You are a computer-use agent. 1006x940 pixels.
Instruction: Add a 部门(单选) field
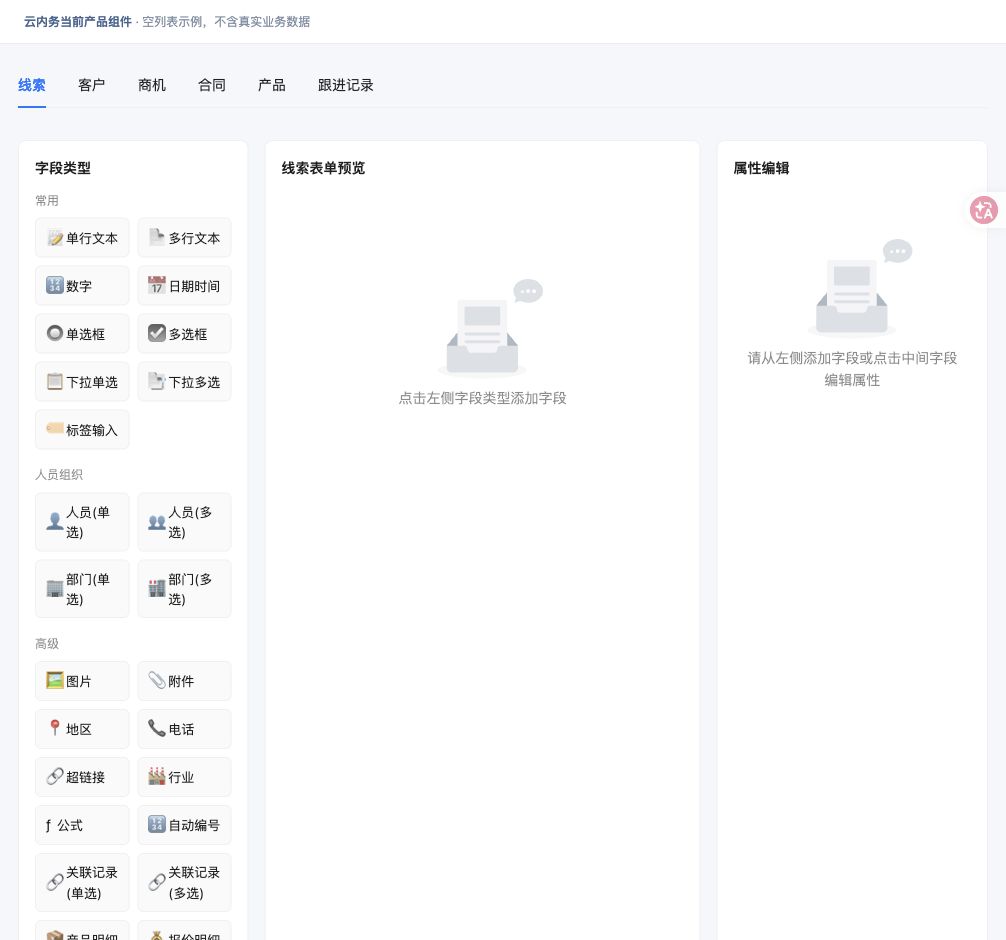pyautogui.click(x=82, y=589)
